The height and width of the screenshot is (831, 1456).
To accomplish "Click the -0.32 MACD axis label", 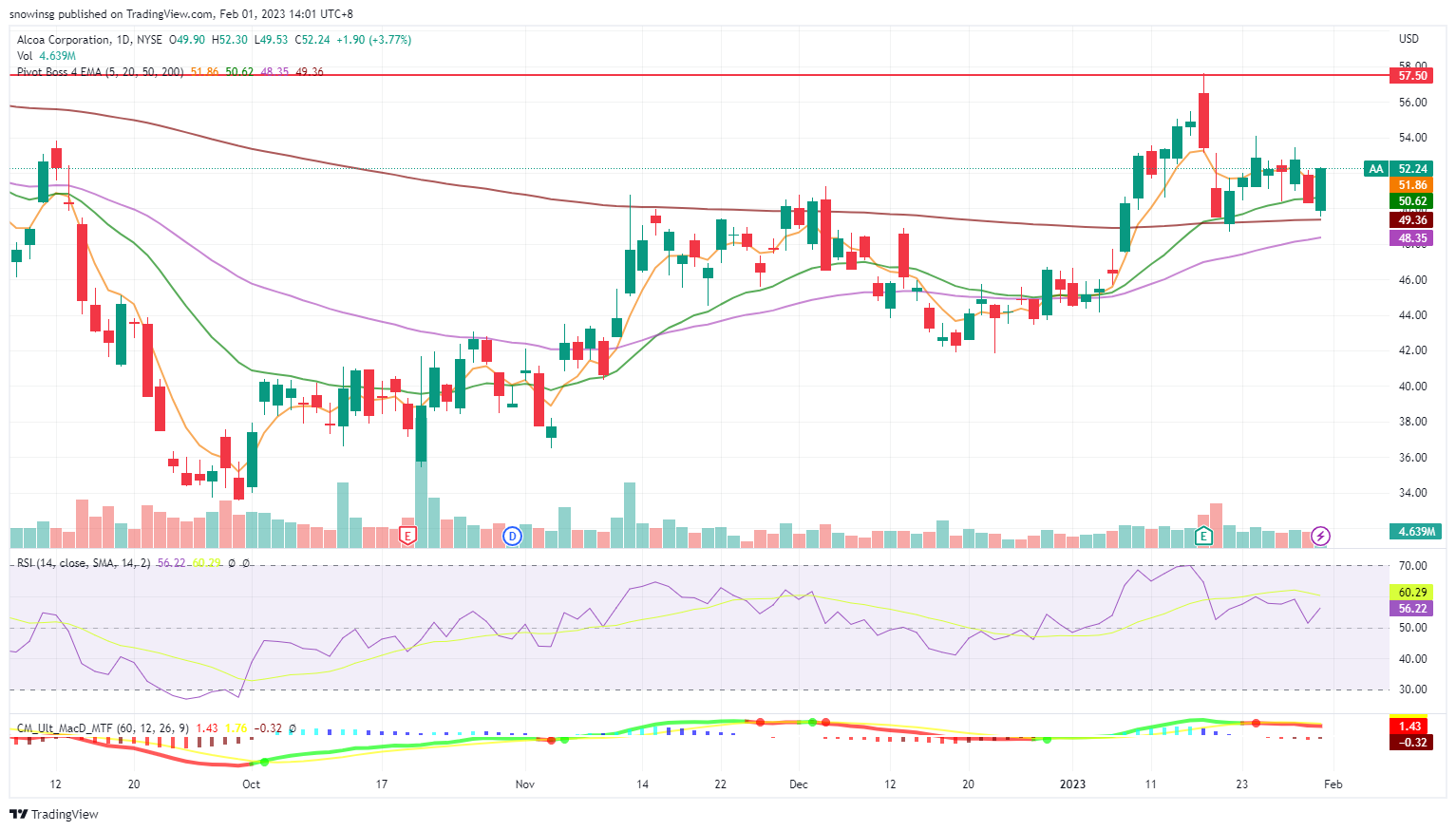I will [x=1410, y=743].
